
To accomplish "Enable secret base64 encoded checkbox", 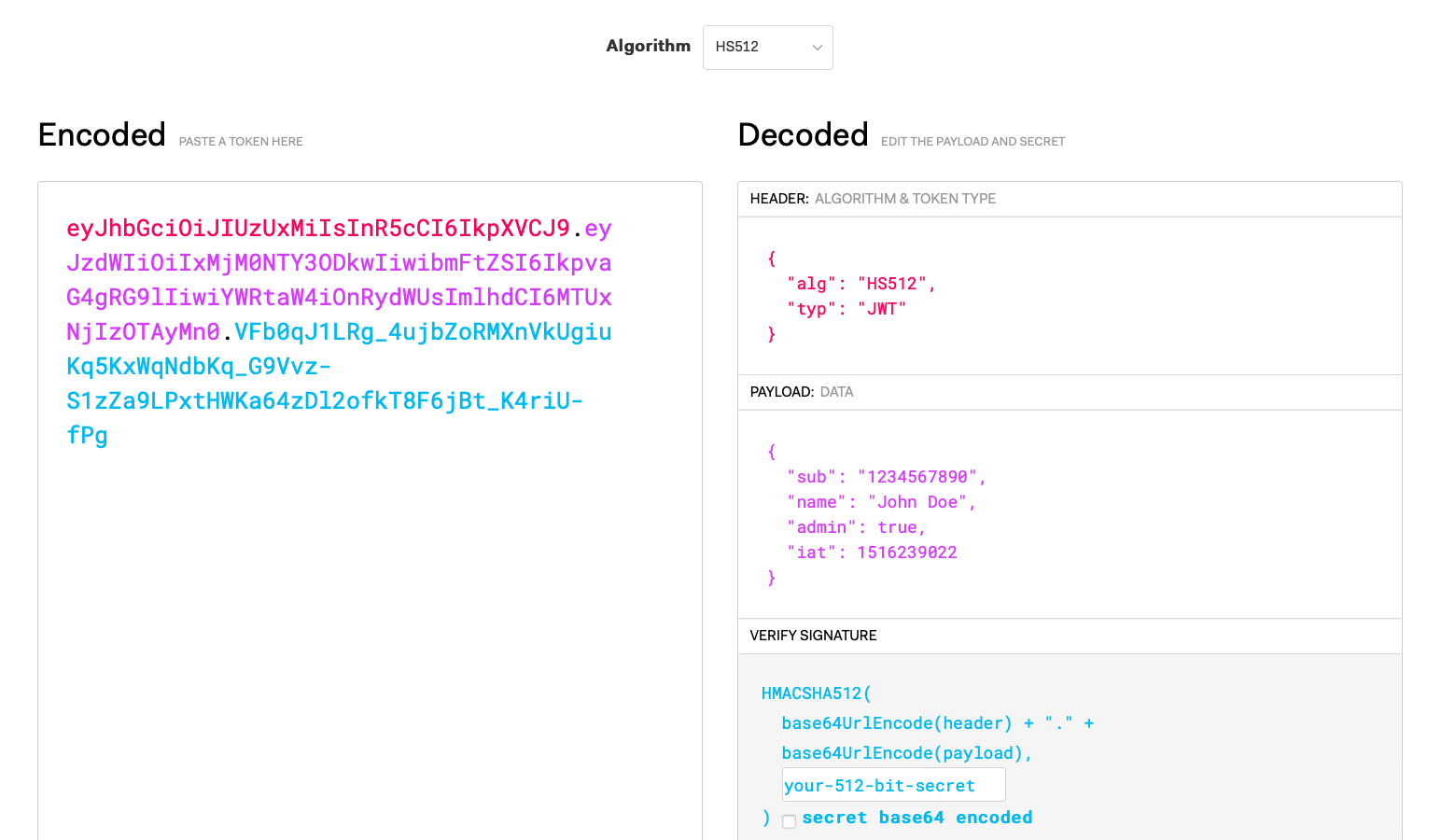I will pos(790,821).
